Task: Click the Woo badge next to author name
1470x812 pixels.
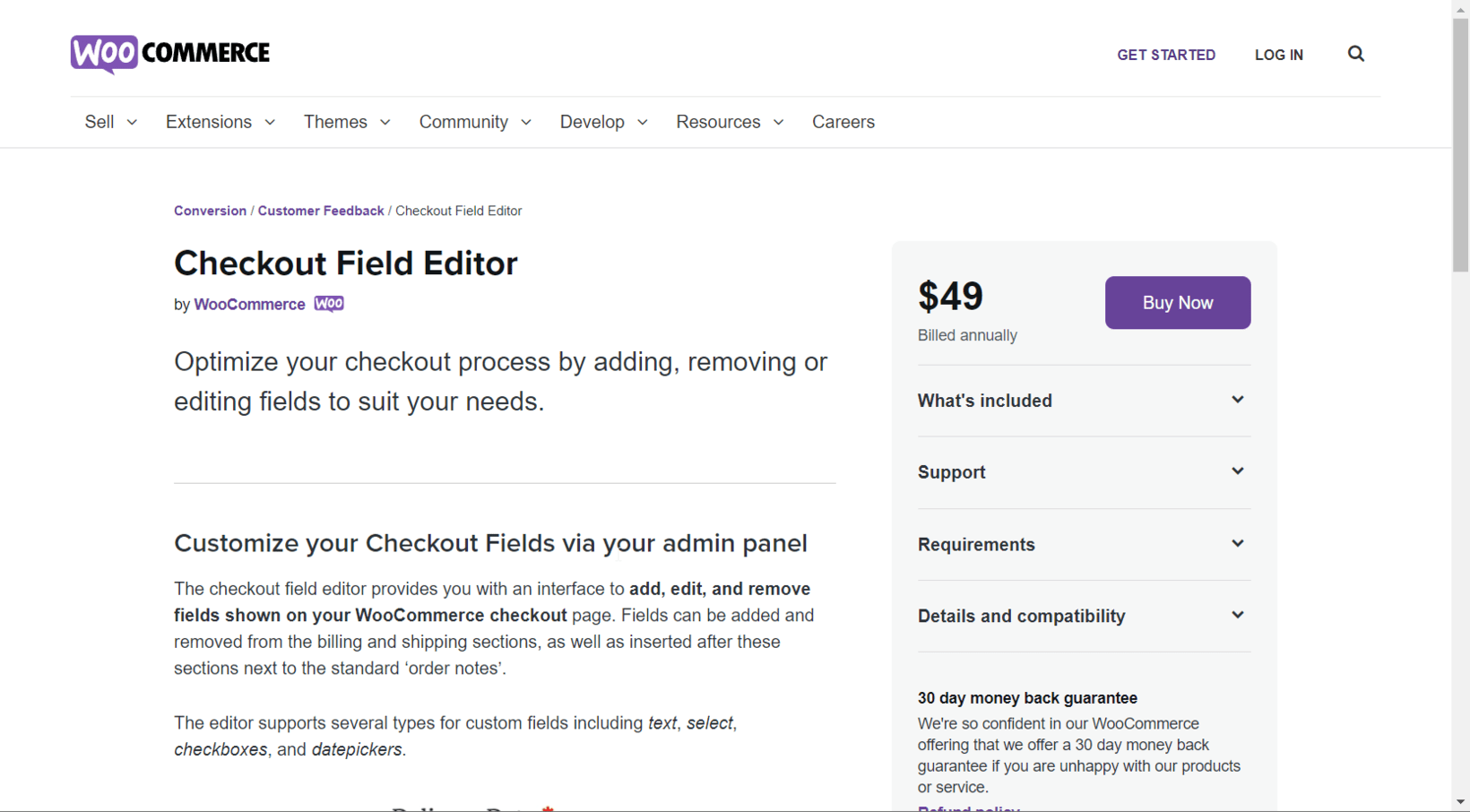Action: [x=329, y=304]
